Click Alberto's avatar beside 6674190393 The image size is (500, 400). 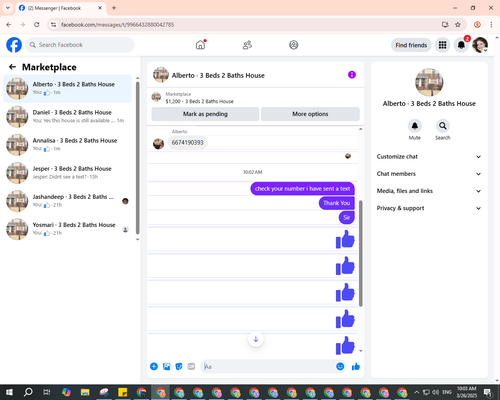click(x=158, y=144)
